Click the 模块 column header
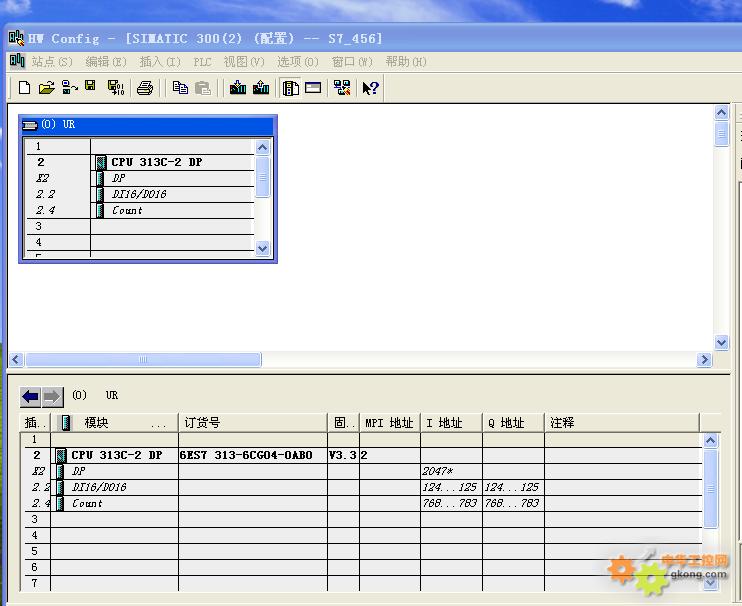Image resolution: width=742 pixels, height=606 pixels. pyautogui.click(x=114, y=422)
